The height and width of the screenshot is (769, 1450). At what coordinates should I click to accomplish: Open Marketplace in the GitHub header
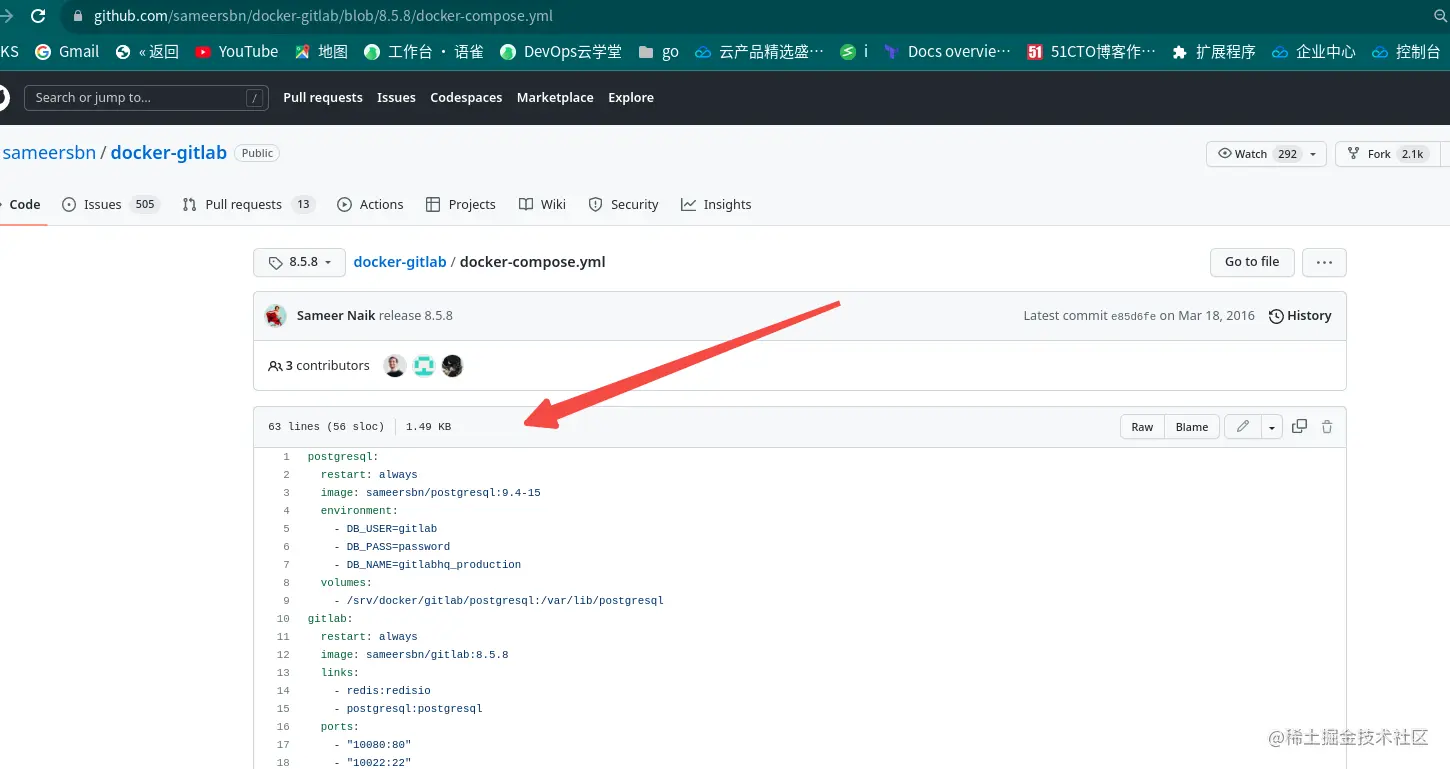point(555,98)
